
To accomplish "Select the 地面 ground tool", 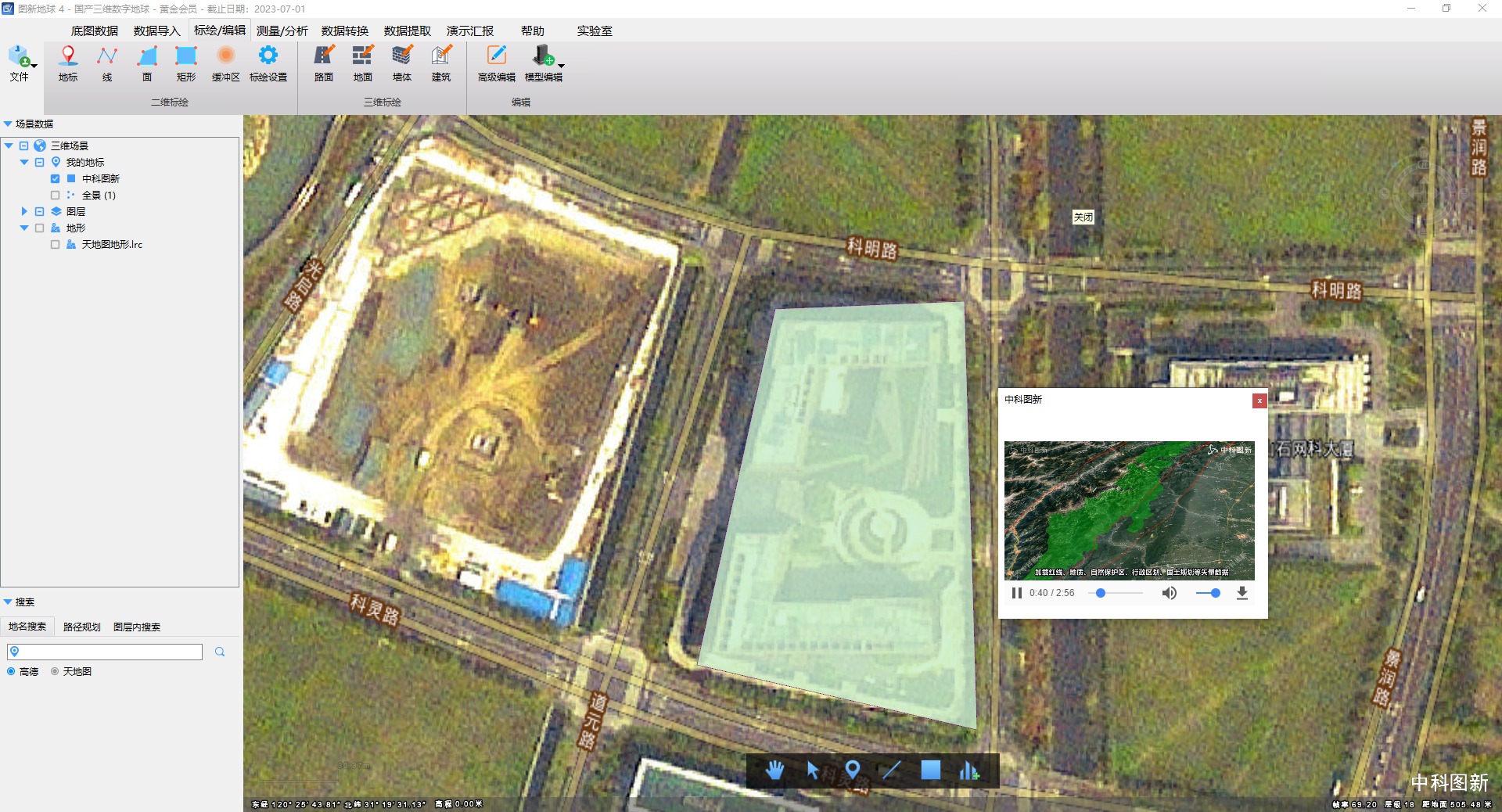I will pos(363,63).
